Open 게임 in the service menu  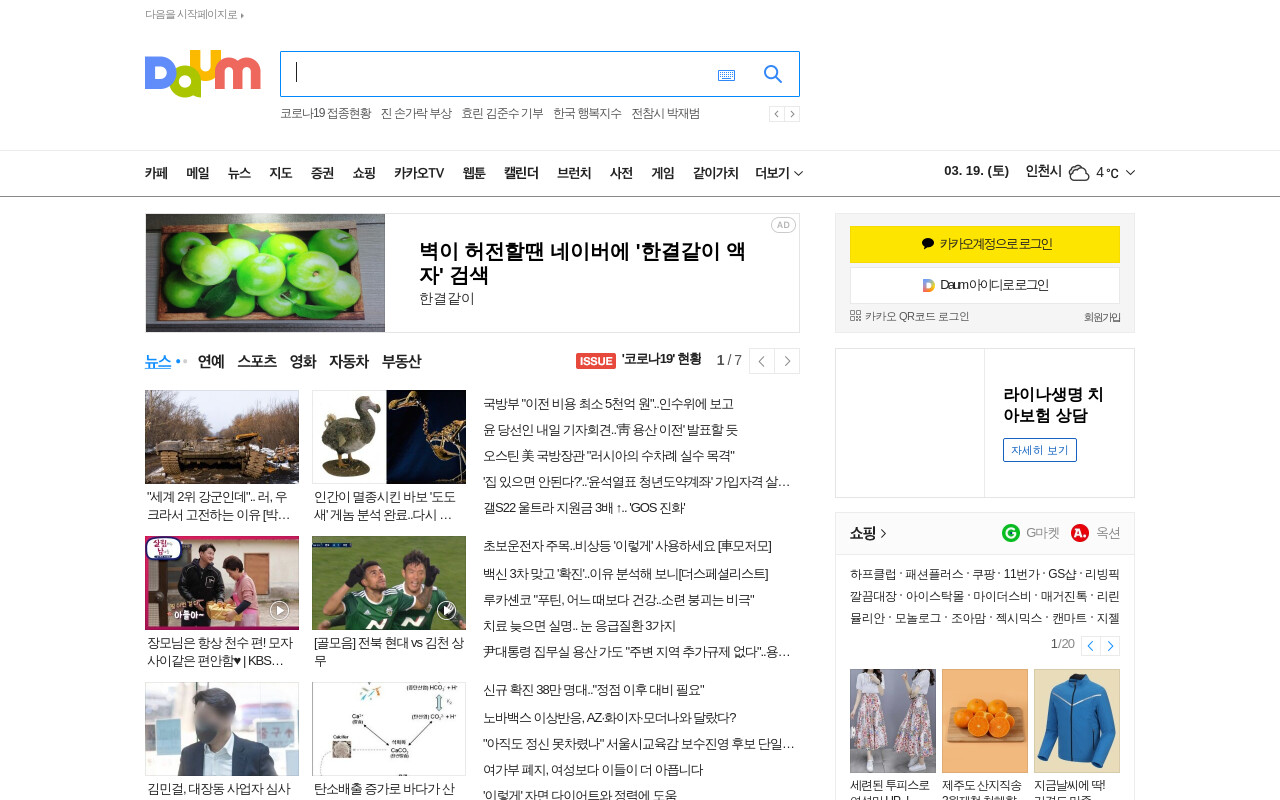(x=663, y=173)
